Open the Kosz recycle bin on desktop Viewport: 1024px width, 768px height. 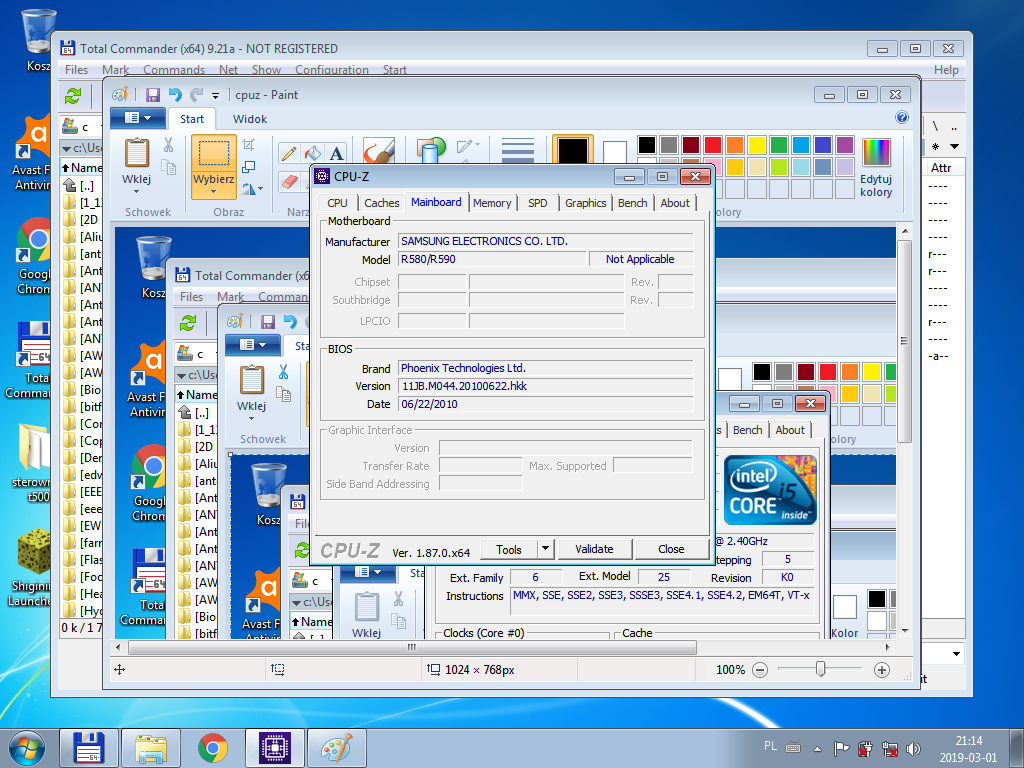click(x=38, y=39)
